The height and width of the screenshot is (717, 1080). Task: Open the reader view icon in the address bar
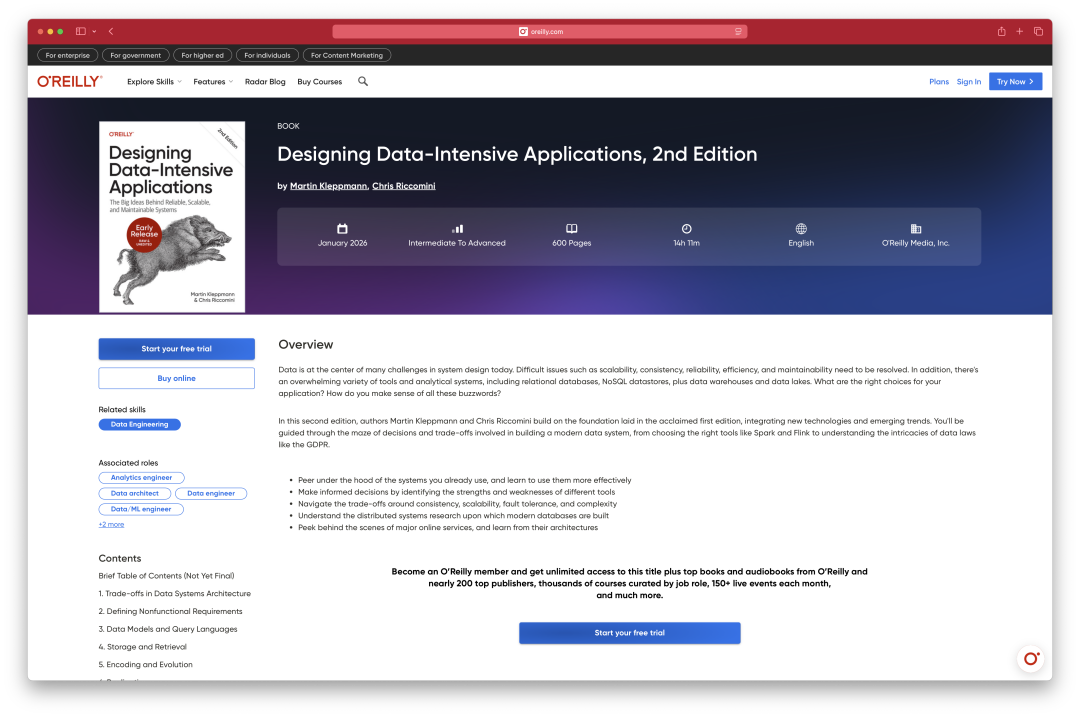click(738, 31)
